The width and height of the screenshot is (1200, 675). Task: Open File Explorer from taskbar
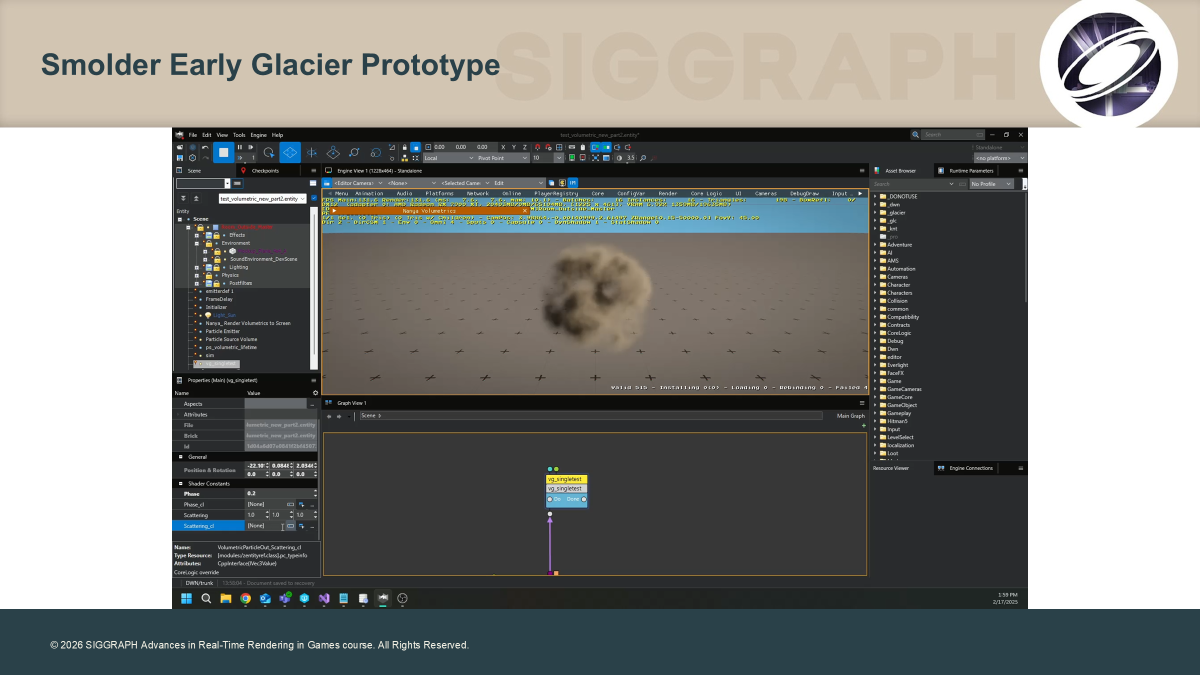[x=226, y=598]
